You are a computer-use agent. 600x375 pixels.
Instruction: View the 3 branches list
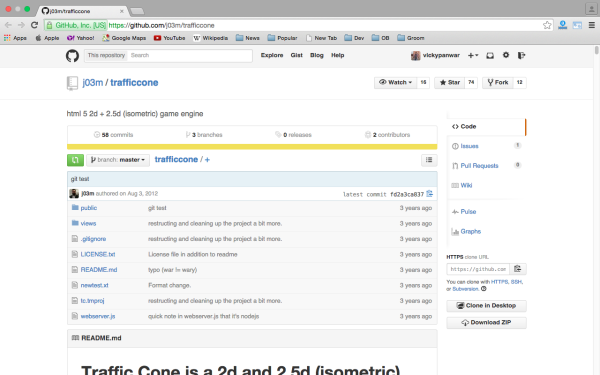[x=204, y=135]
